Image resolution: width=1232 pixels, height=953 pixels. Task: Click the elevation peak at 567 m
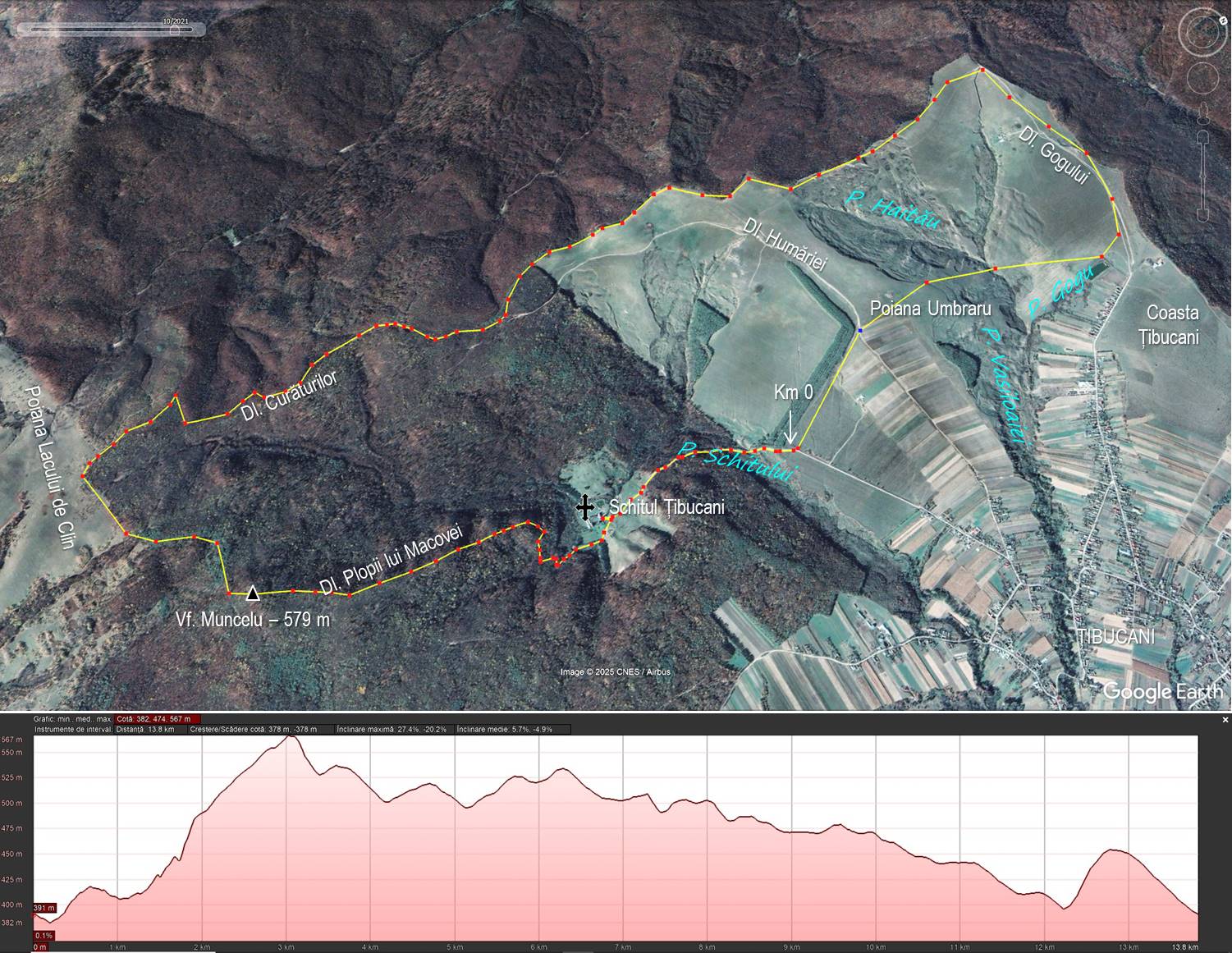pyautogui.click(x=290, y=737)
